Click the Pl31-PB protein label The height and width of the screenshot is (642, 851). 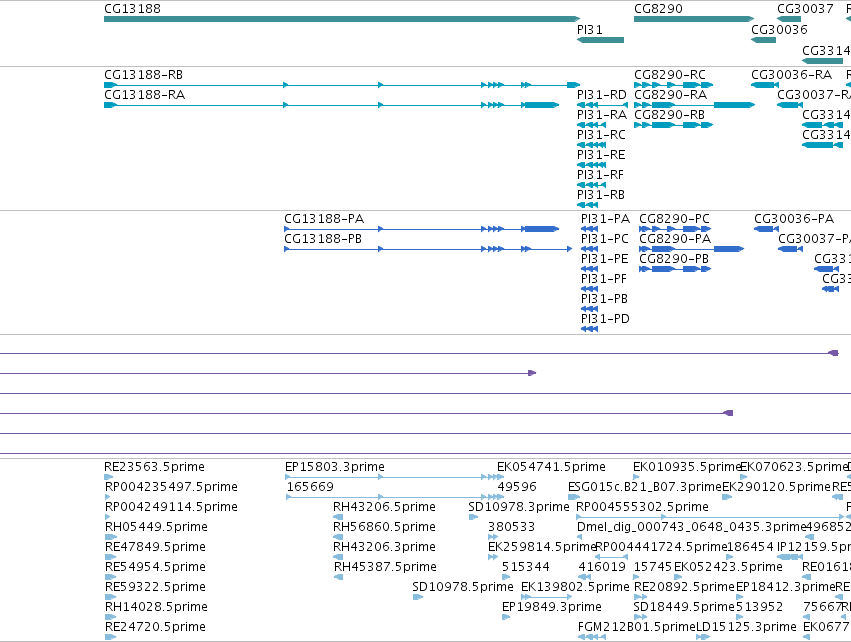point(604,299)
